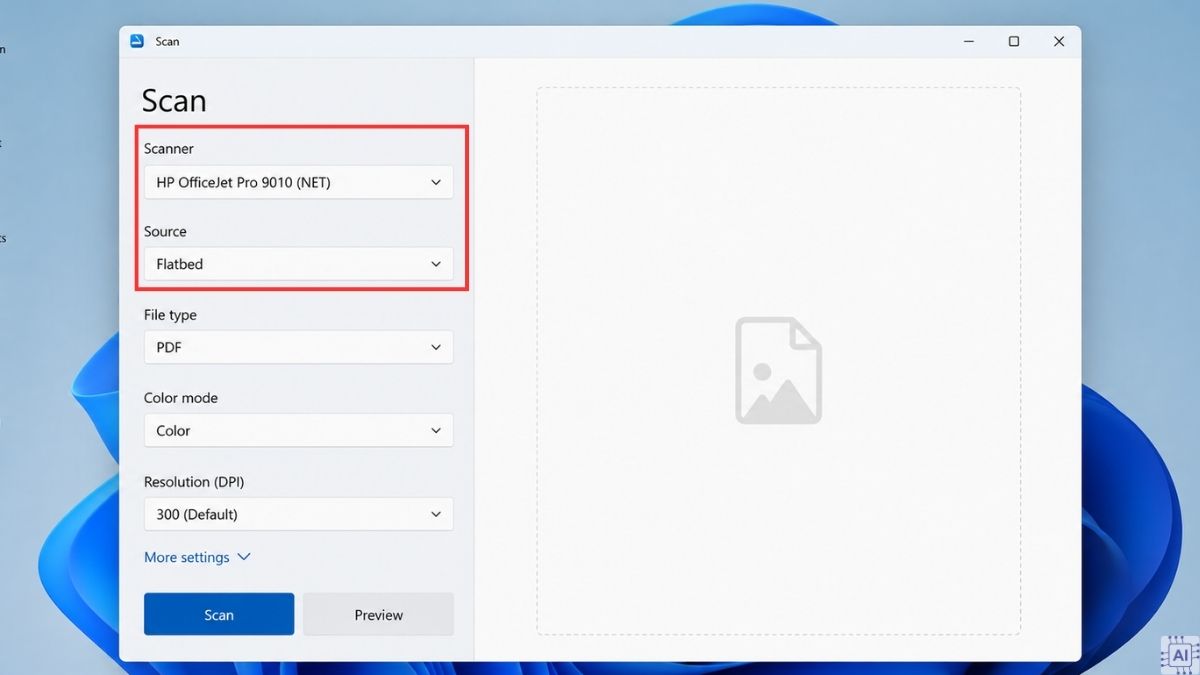
Task: Click the Preview button
Action: (379, 614)
